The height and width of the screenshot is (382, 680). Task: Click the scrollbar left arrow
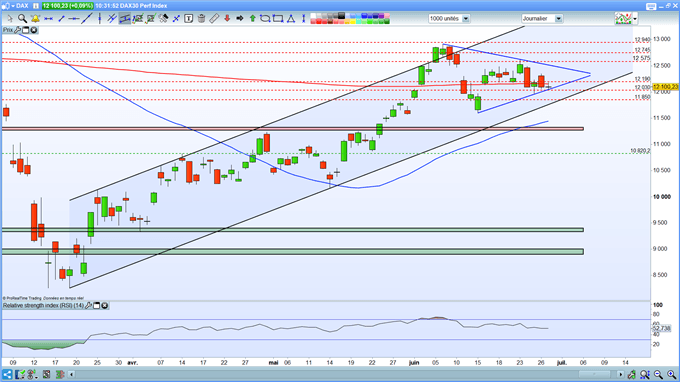pos(72,374)
